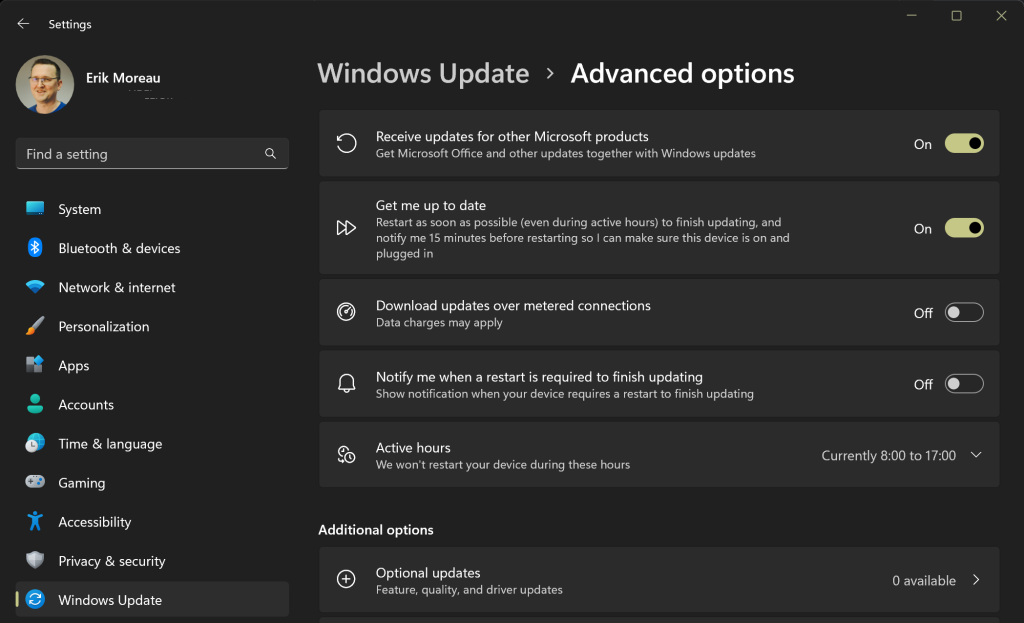
Task: Open Erik Moreau's profile picture
Action: click(x=45, y=84)
